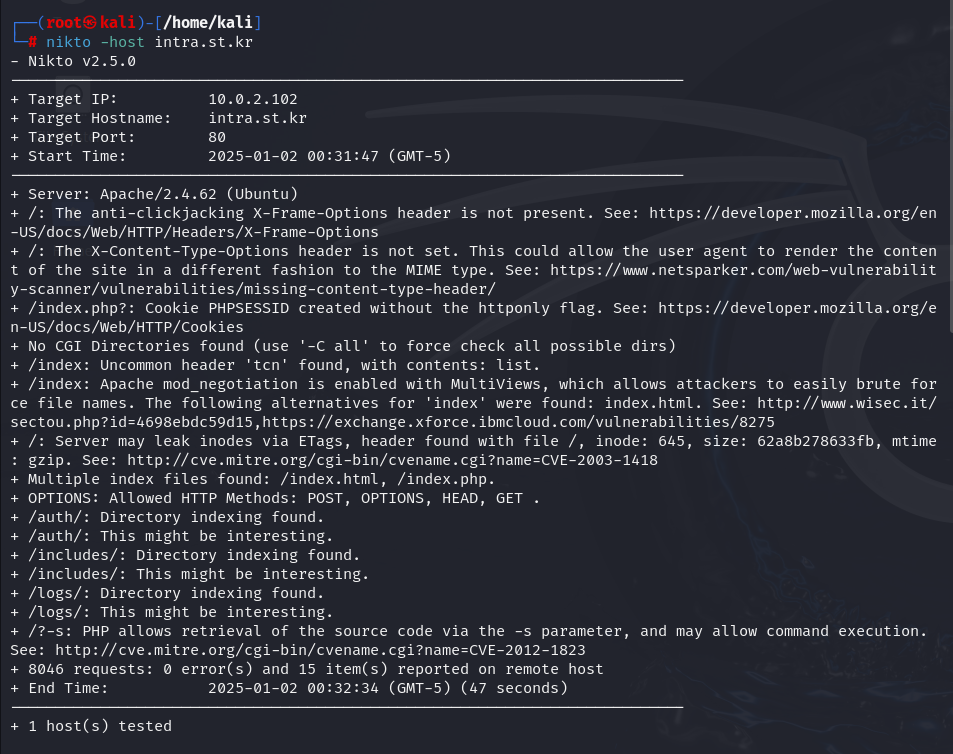953x754 pixels.
Task: Open the CVE-2012-1823 mitre link
Action: 320,650
